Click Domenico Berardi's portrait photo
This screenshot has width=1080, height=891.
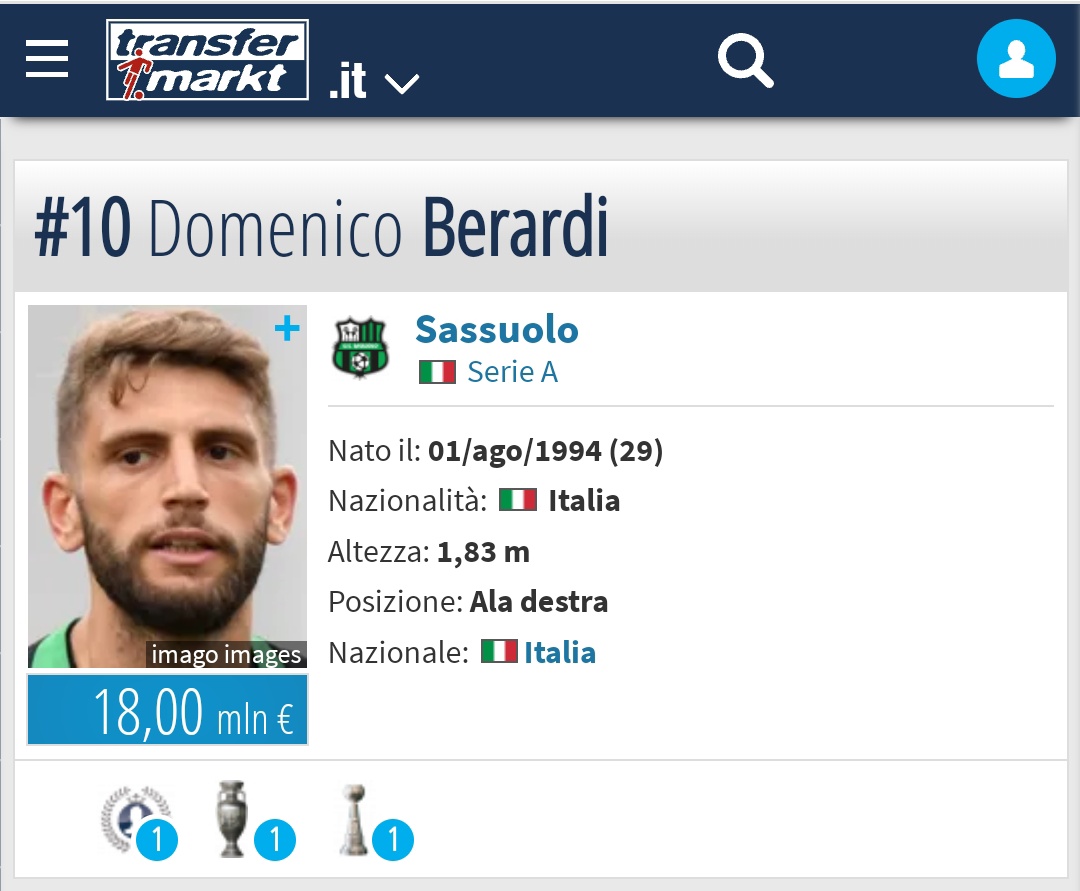167,486
